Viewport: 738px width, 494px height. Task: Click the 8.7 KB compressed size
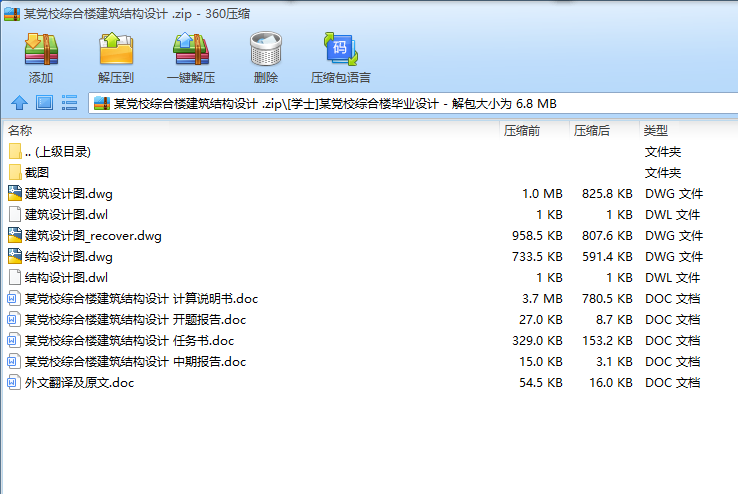pos(614,319)
